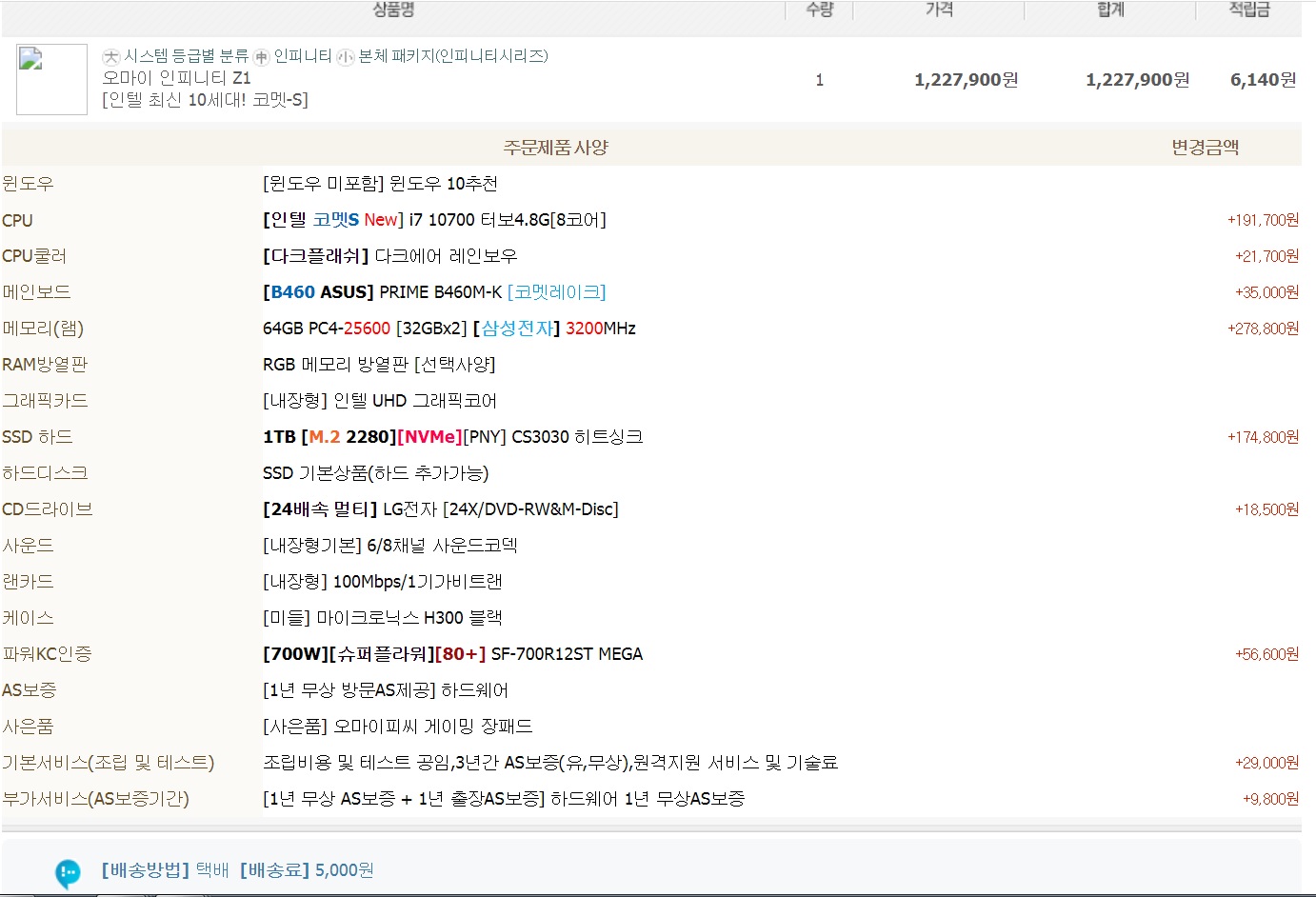Click SF-700R12ST MEGA power supply spec

[x=452, y=654]
